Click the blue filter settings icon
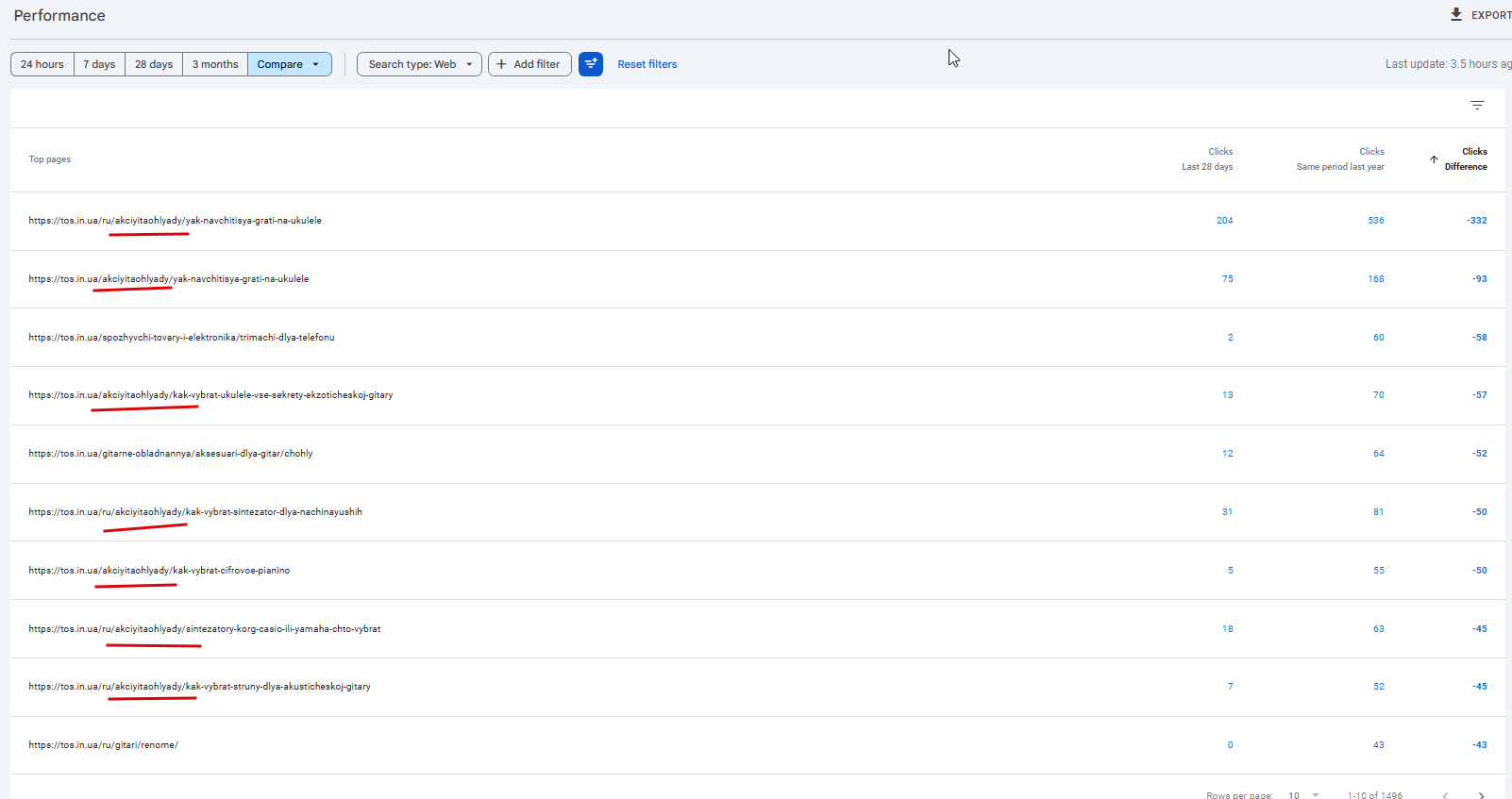The image size is (1512, 799). (591, 64)
